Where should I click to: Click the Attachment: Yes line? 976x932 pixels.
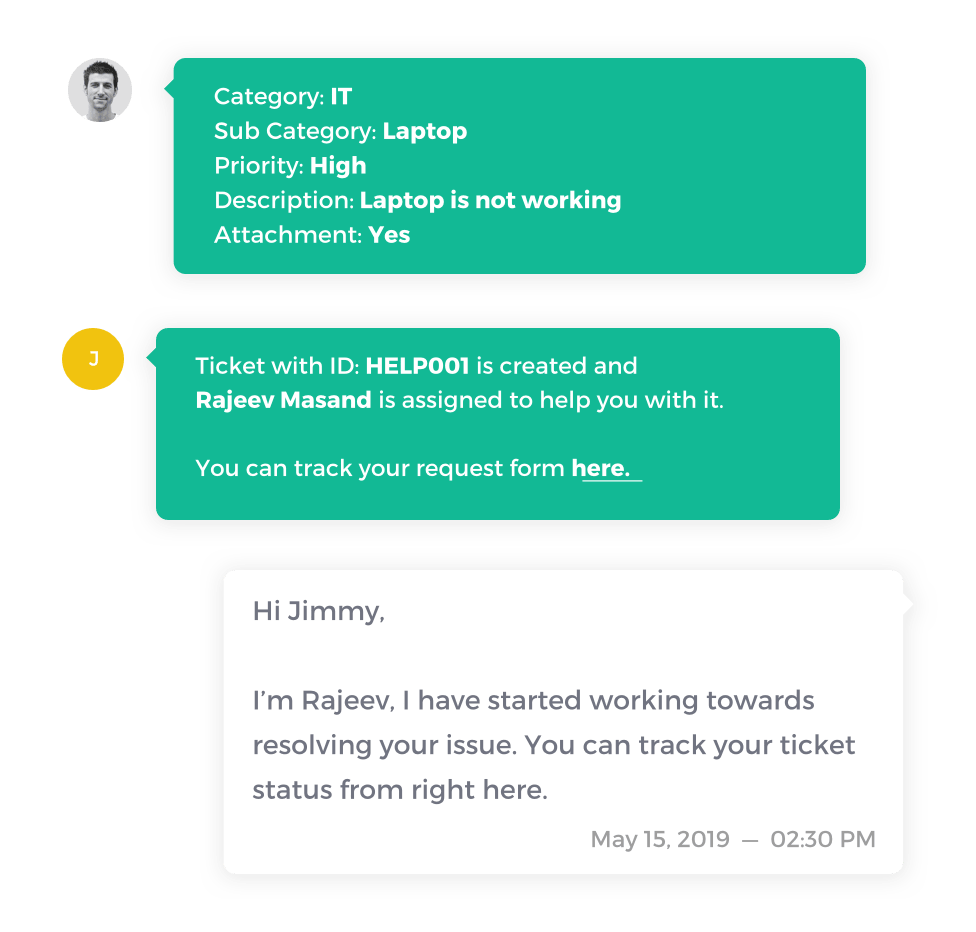pyautogui.click(x=312, y=235)
